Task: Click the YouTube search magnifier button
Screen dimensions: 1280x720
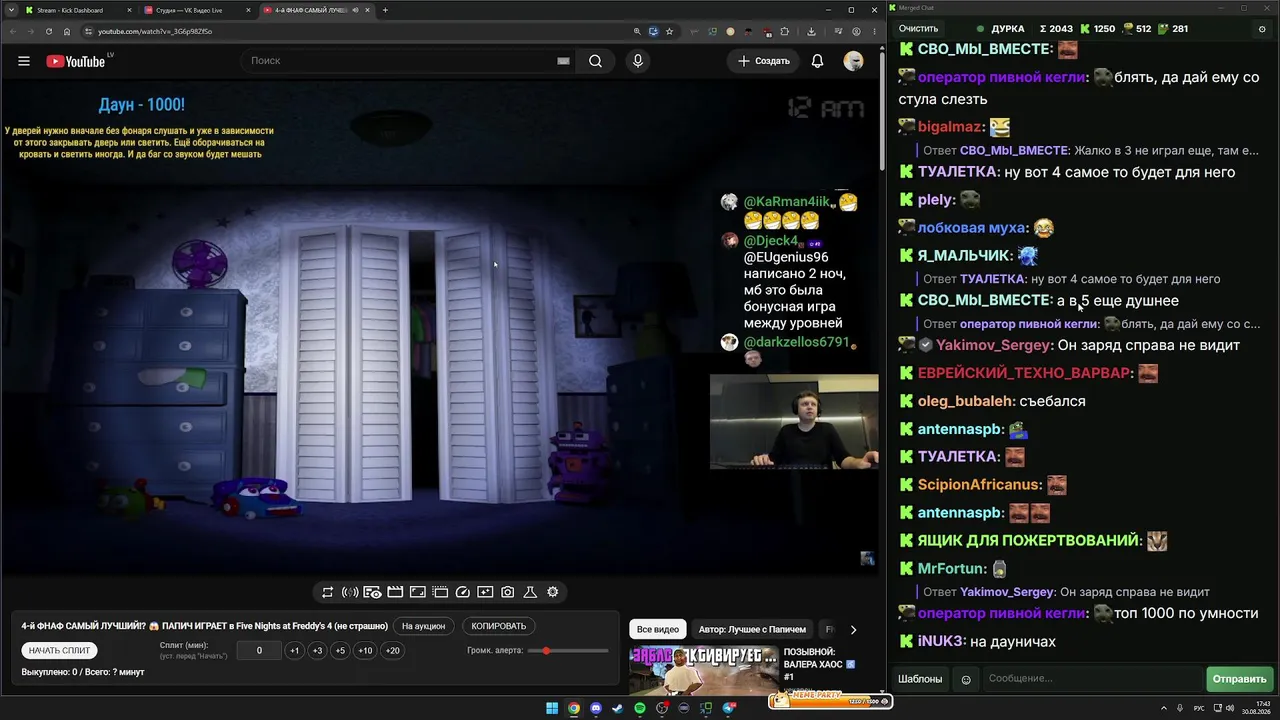Action: coord(595,61)
